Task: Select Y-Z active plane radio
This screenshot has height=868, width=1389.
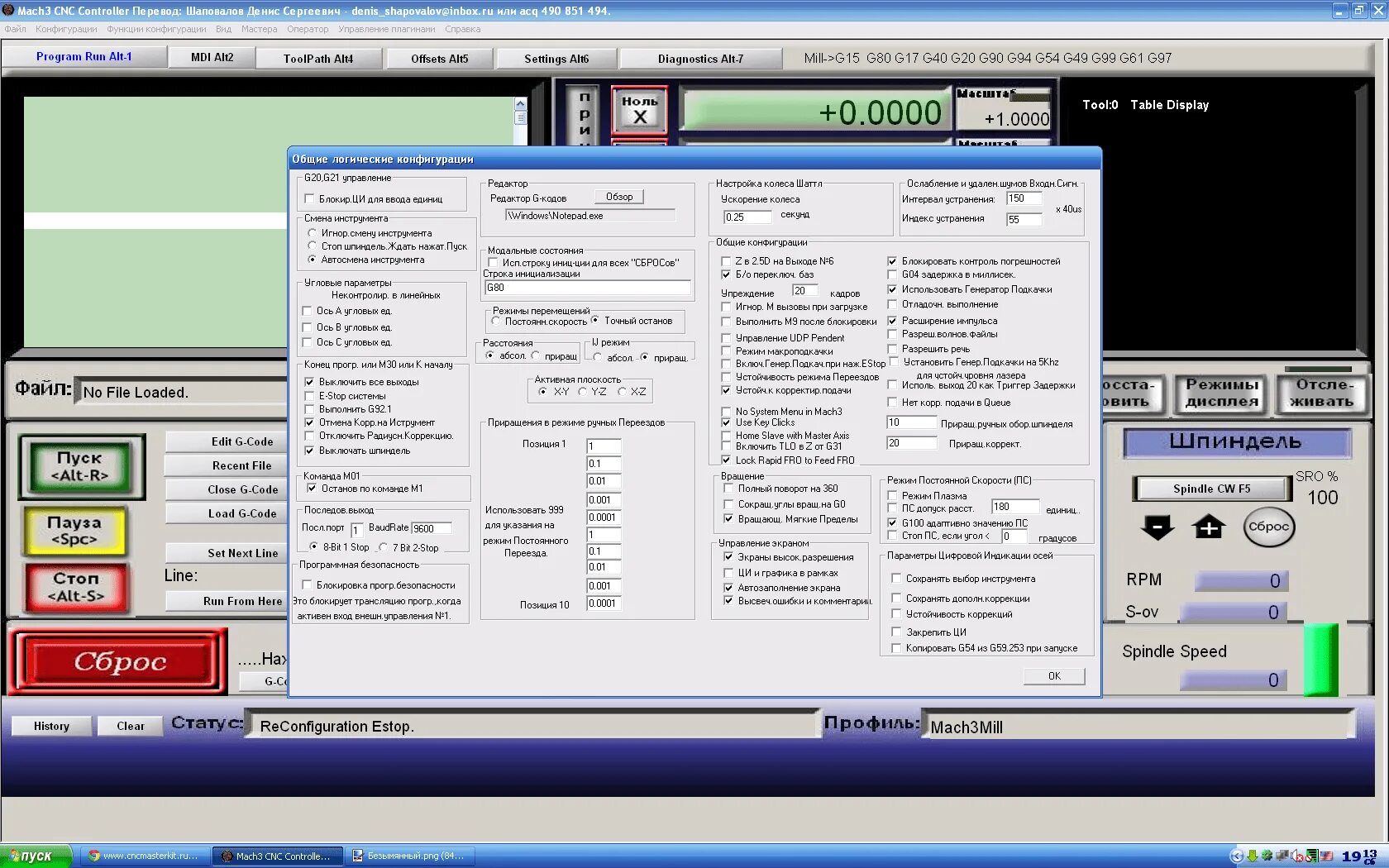Action: click(582, 392)
